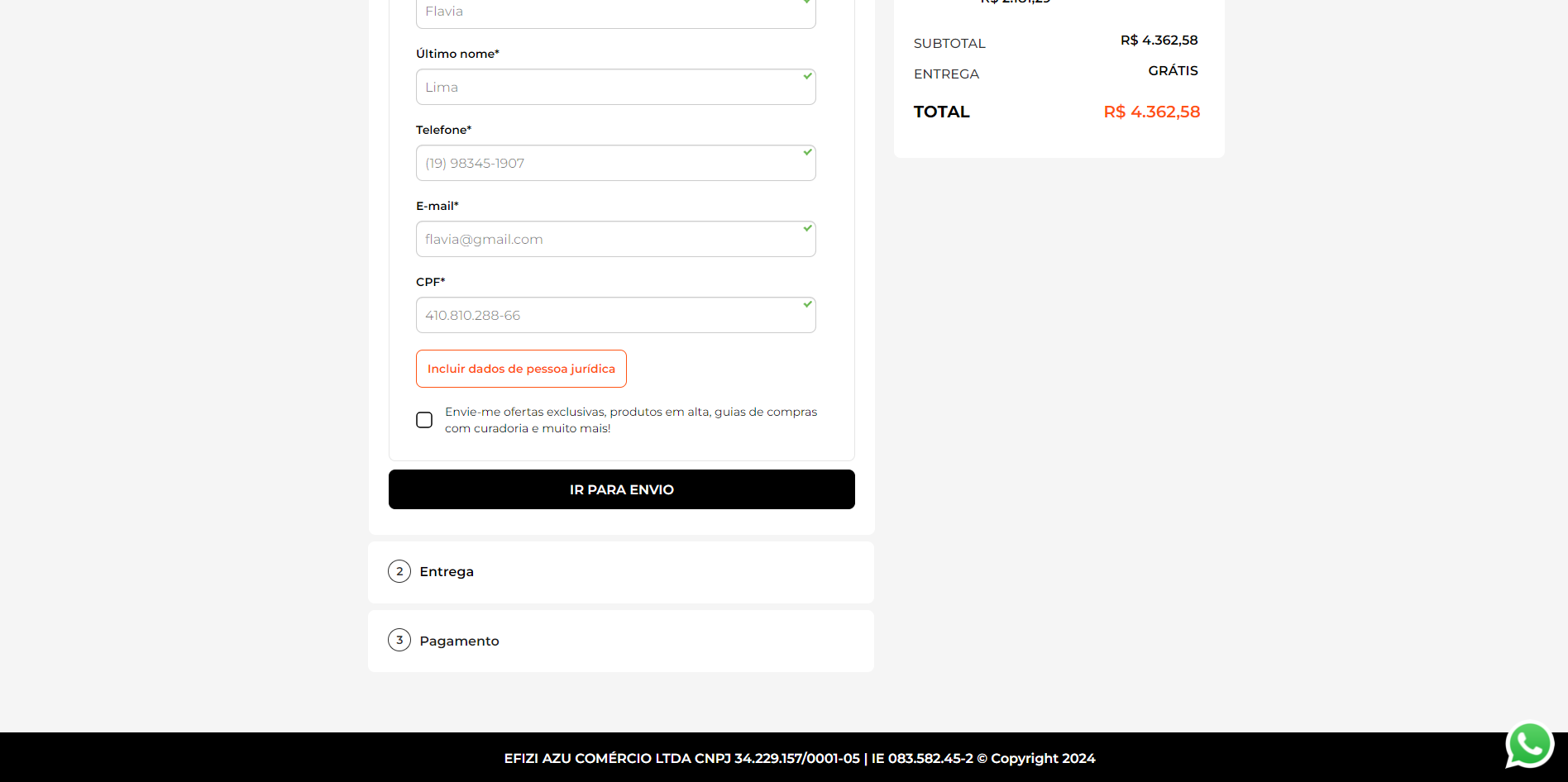Expand the Pagamento section
1568x782 pixels.
click(x=459, y=641)
